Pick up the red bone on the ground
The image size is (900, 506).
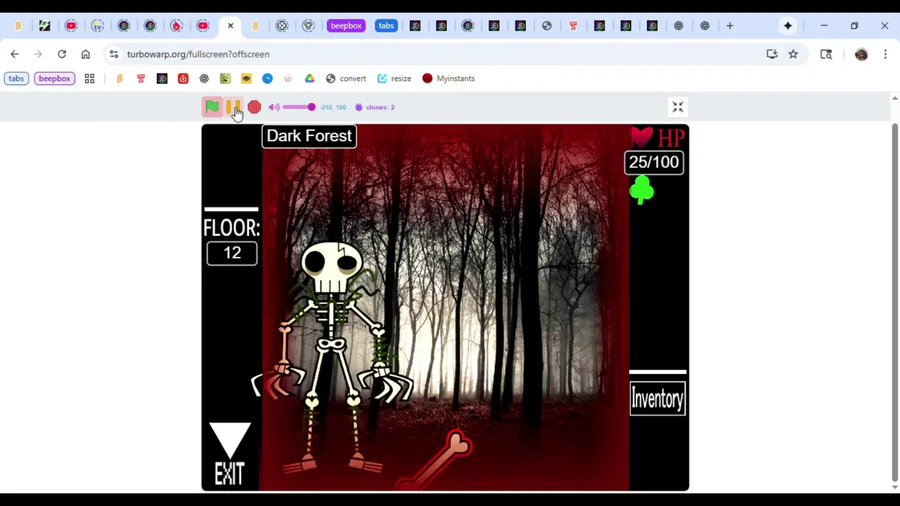point(436,461)
